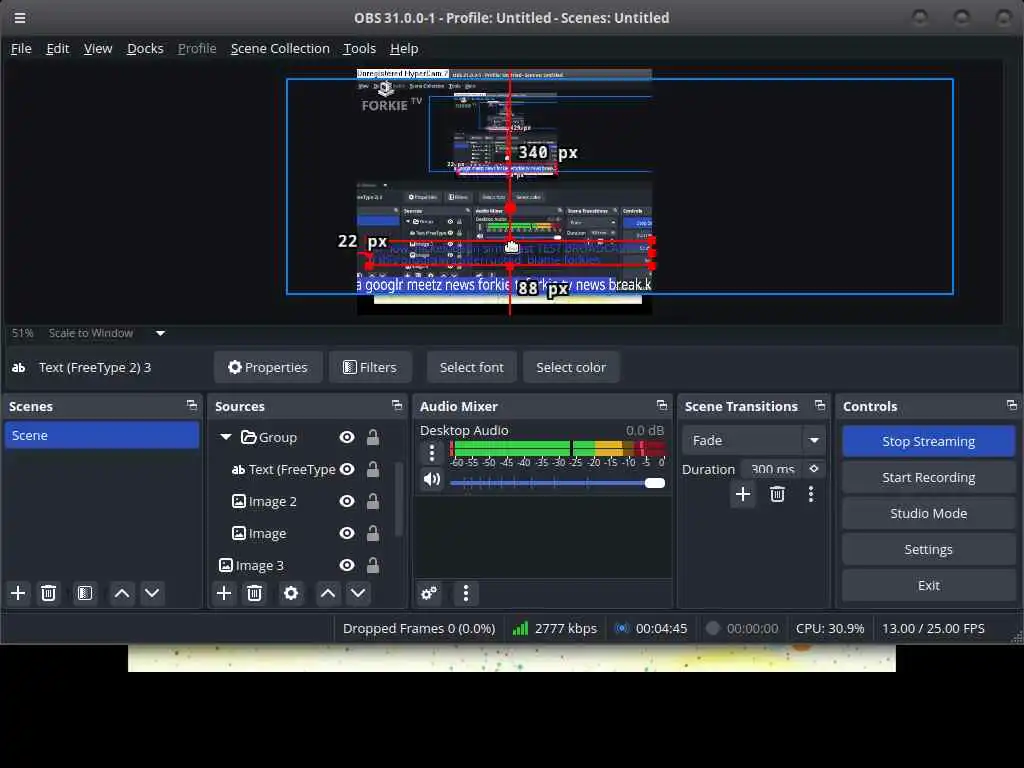1024x768 pixels.
Task: Adjust the Duration spinner arrows
Action: pyautogui.click(x=814, y=469)
